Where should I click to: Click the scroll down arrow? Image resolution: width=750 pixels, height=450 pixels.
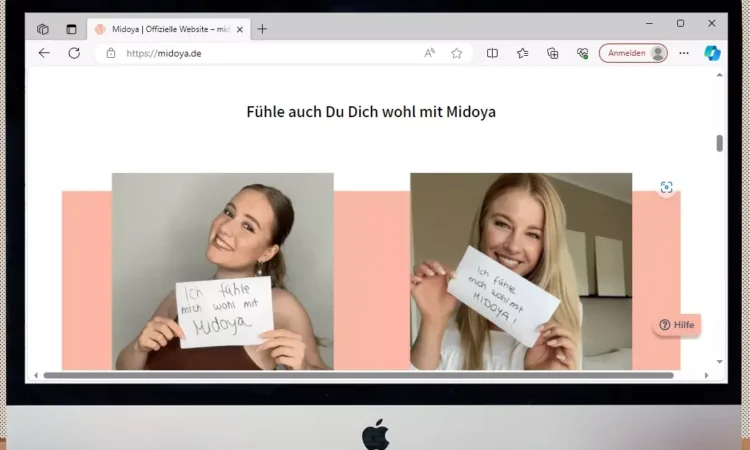pyautogui.click(x=719, y=362)
